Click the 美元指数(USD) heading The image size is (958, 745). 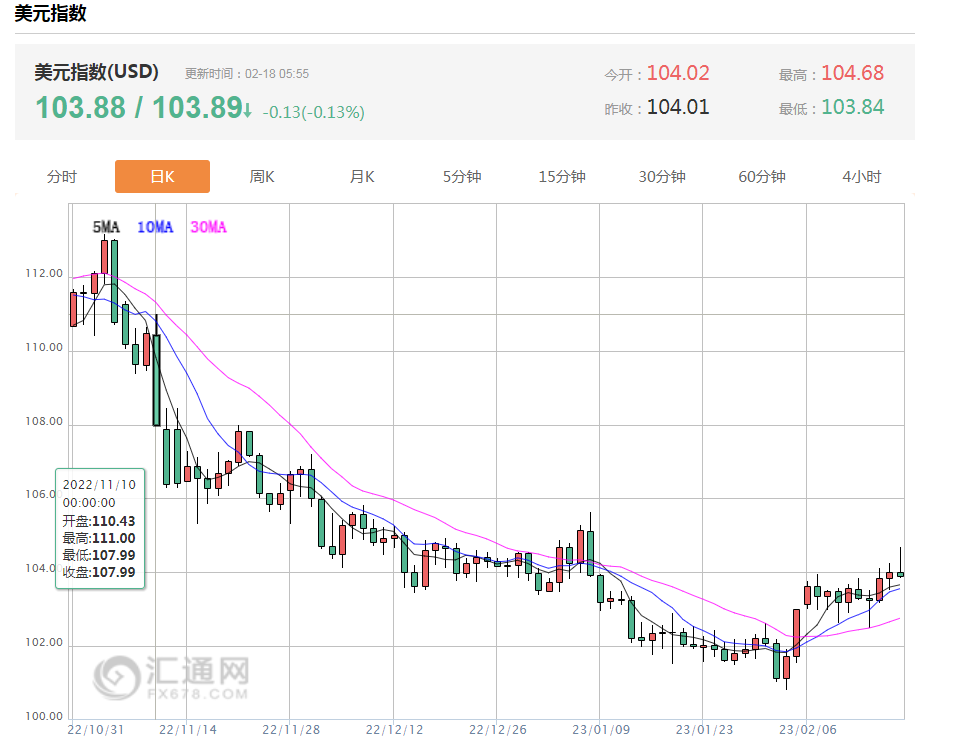[x=96, y=73]
